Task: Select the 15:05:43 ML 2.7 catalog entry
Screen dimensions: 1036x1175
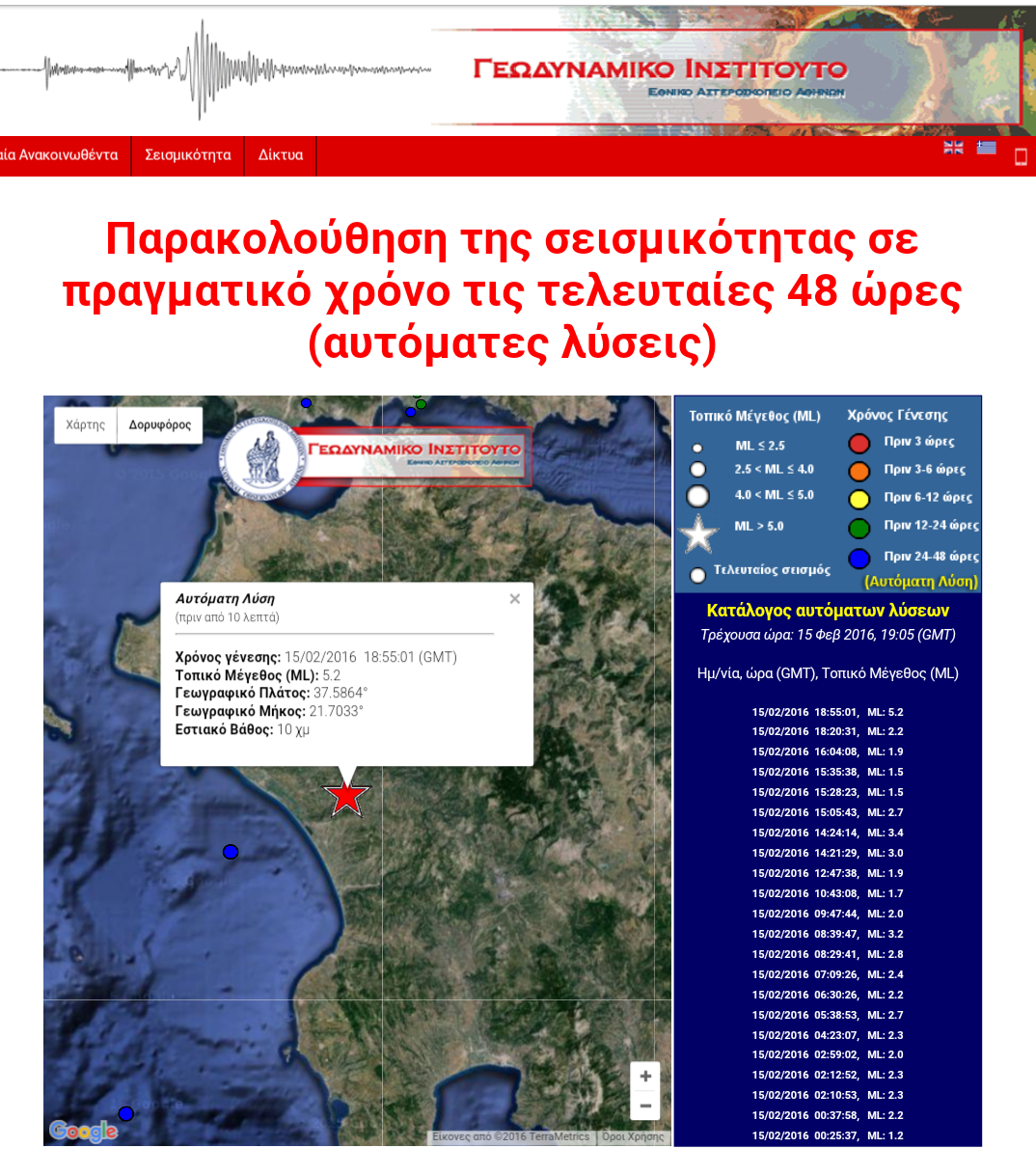Action: pyautogui.click(x=828, y=812)
